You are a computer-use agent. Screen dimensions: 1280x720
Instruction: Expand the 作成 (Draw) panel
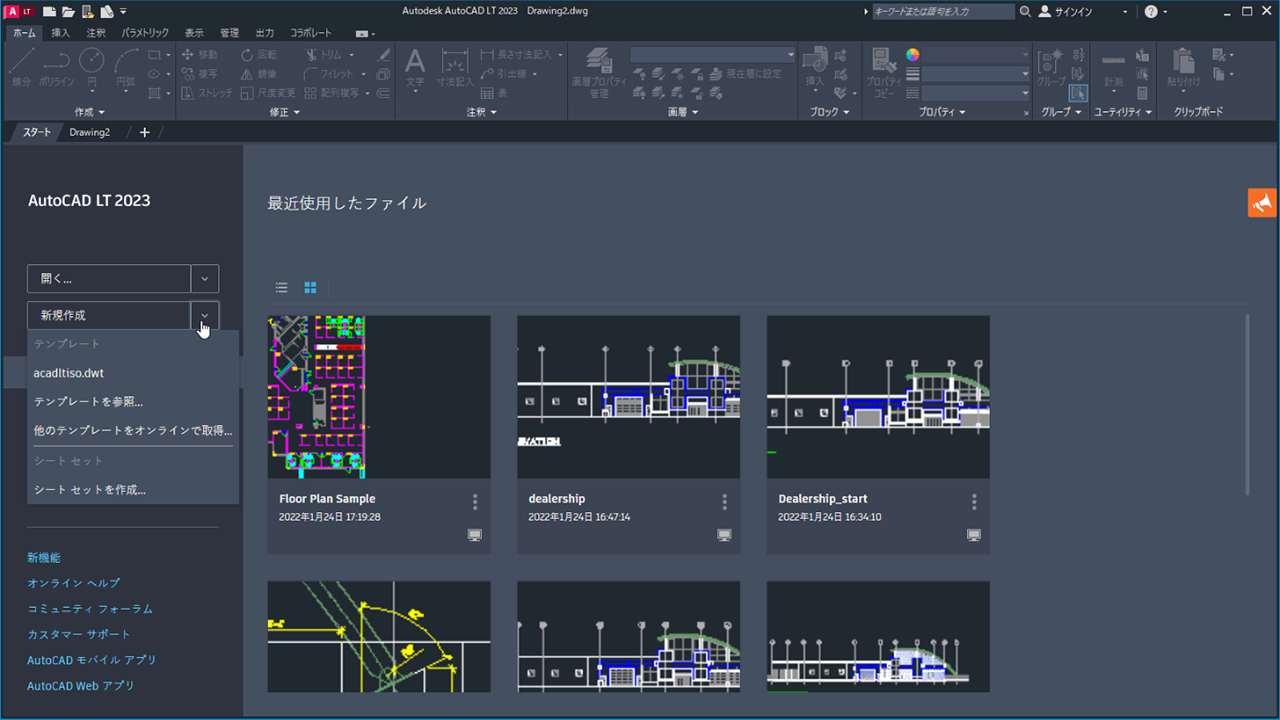[x=89, y=112]
